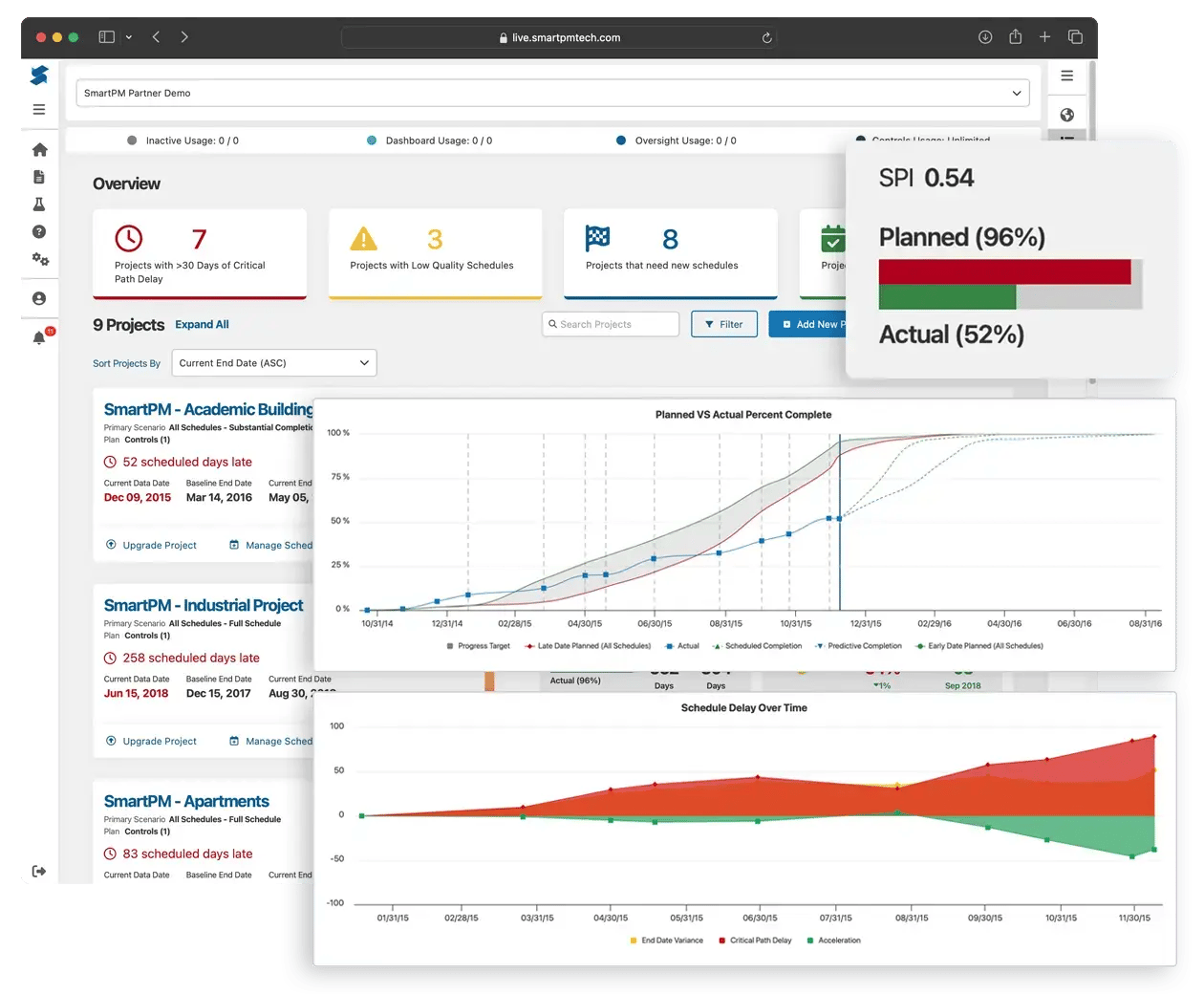Open the help question mark icon
Viewport: 1204px width, 994px height.
[x=39, y=231]
